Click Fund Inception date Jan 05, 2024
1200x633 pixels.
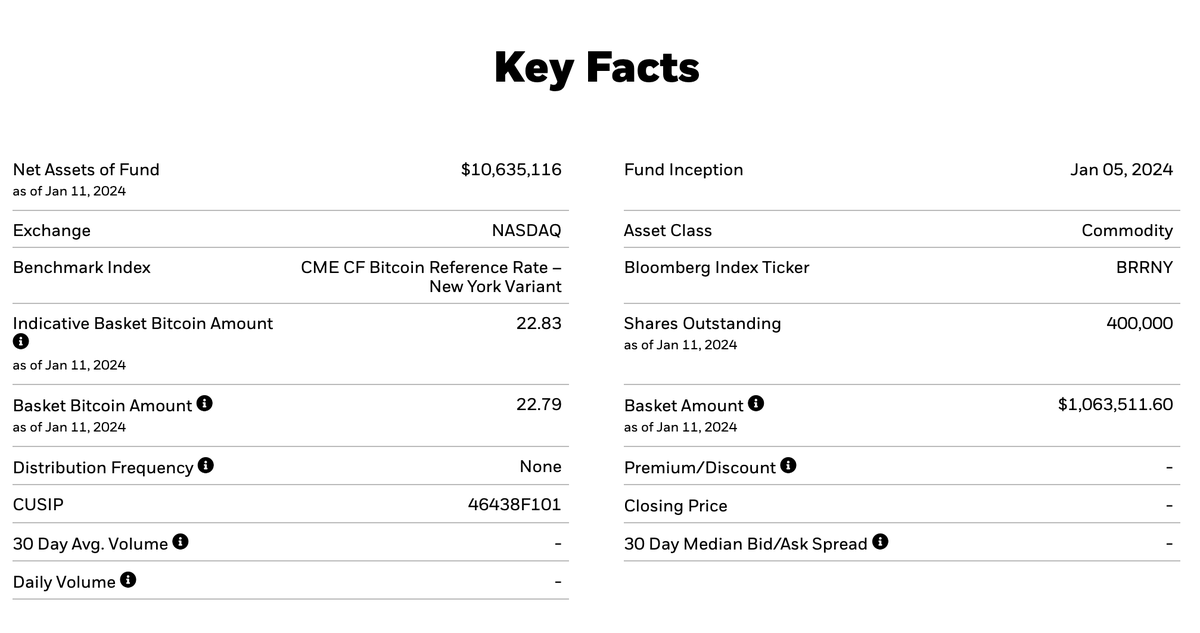pos(1121,170)
